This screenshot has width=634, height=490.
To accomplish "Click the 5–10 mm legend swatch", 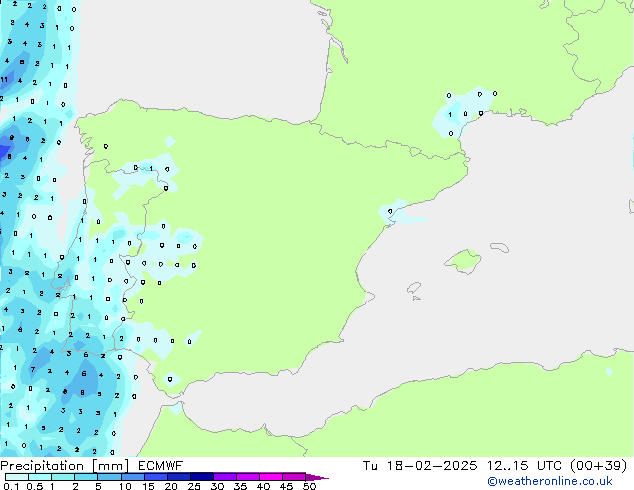I will (x=109, y=477).
